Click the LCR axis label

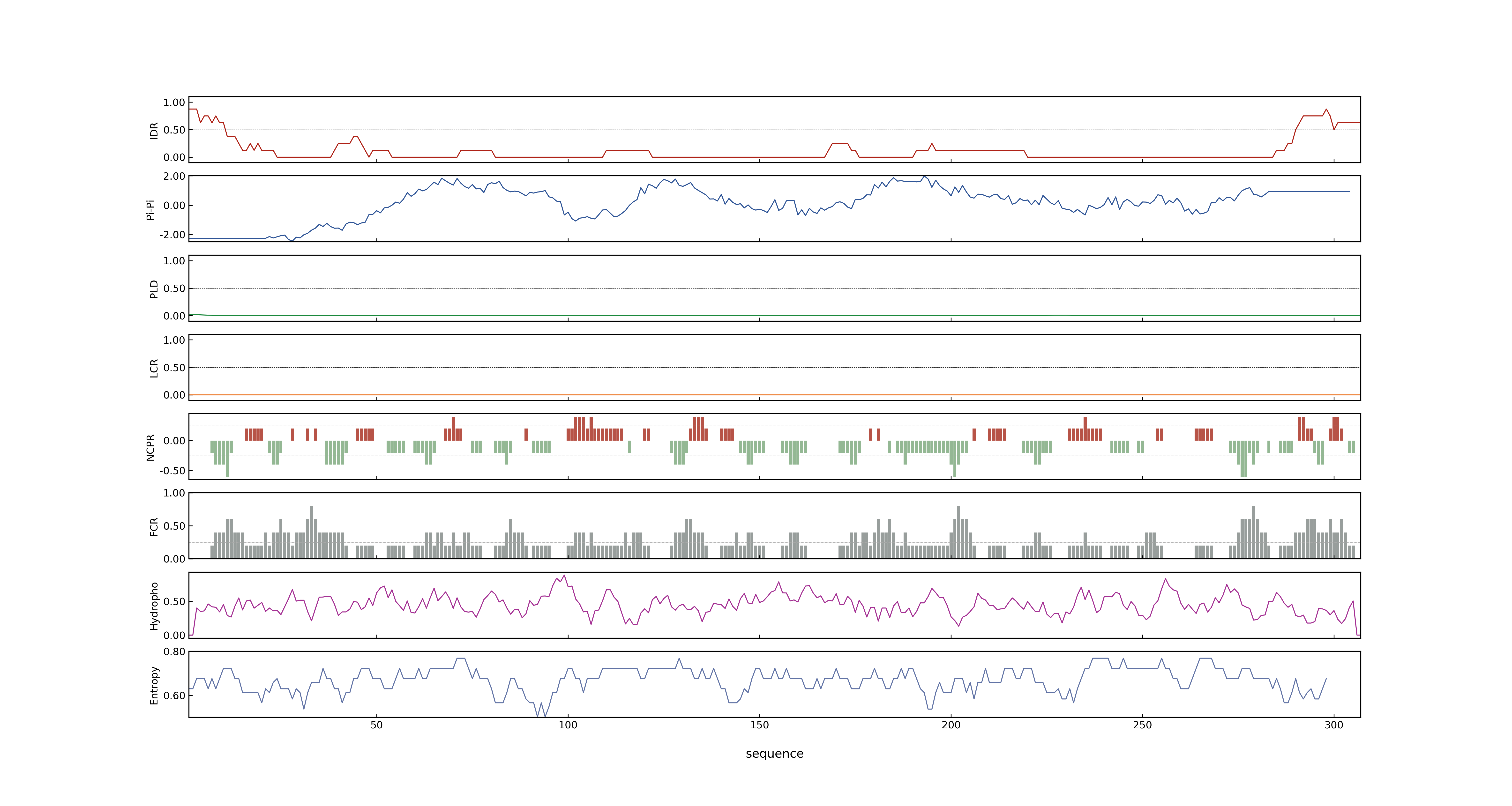[154, 368]
